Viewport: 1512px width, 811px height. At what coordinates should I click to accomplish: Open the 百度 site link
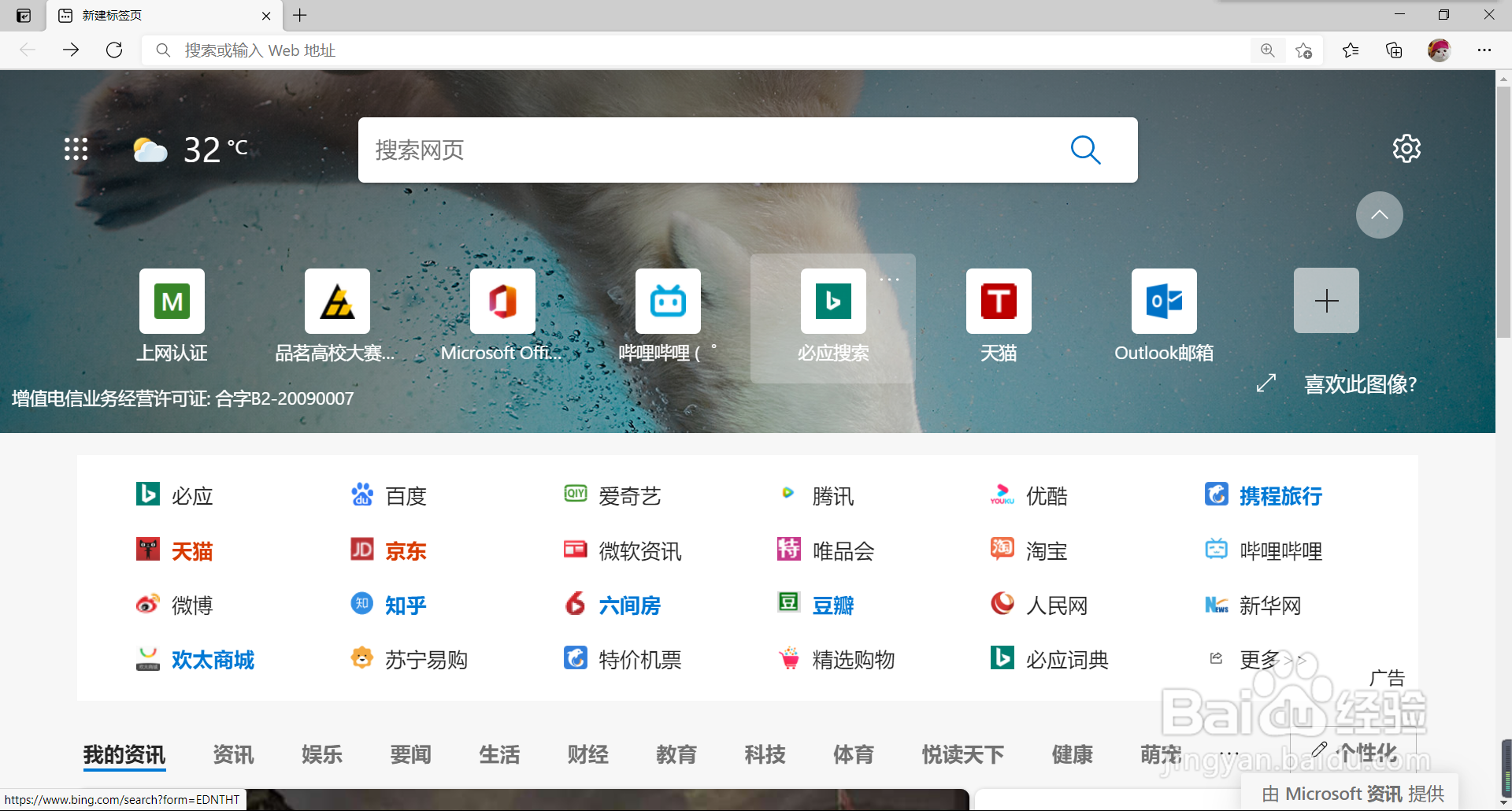[389, 495]
